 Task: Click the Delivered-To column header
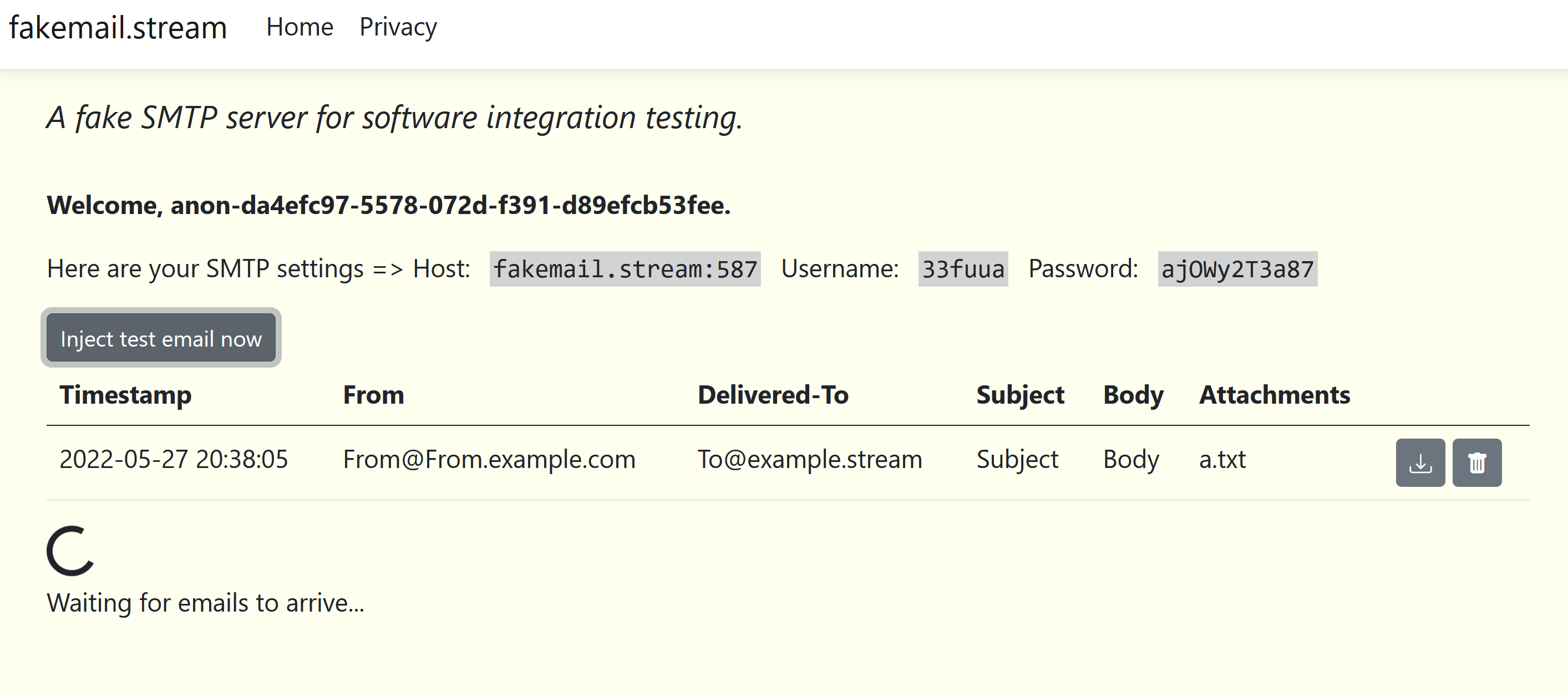tap(773, 395)
